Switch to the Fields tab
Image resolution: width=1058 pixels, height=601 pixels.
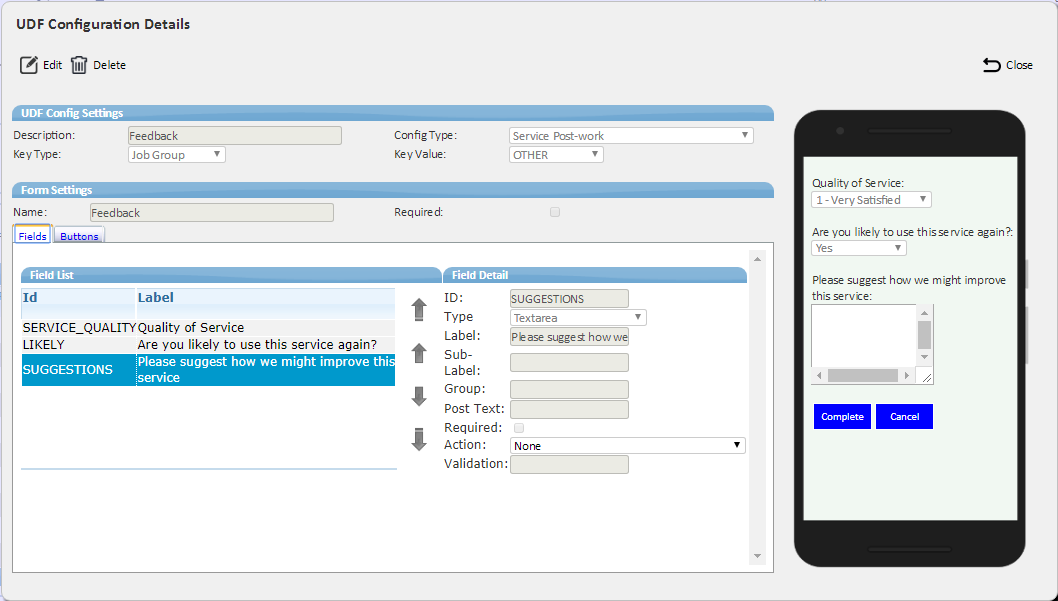pos(32,235)
